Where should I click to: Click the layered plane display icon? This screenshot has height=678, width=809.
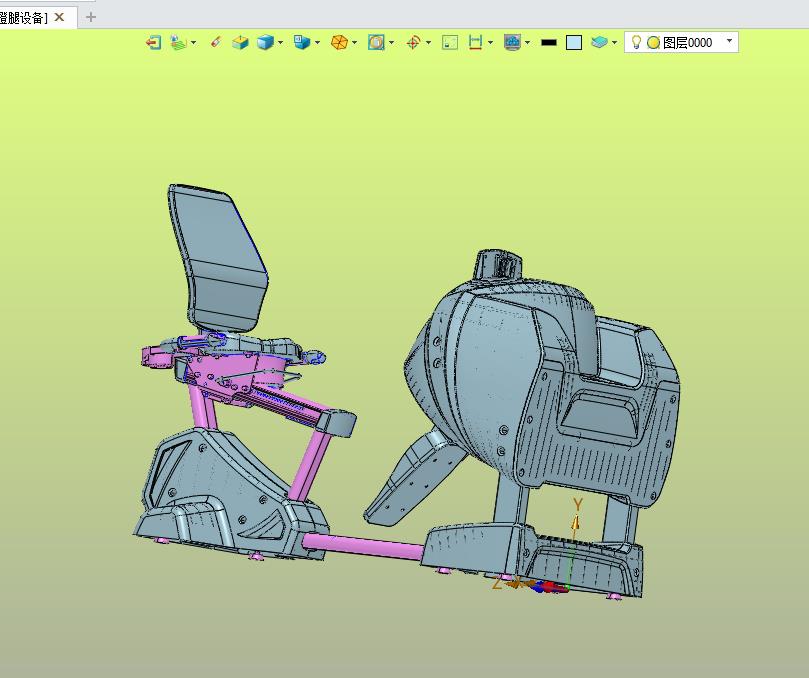[179, 42]
